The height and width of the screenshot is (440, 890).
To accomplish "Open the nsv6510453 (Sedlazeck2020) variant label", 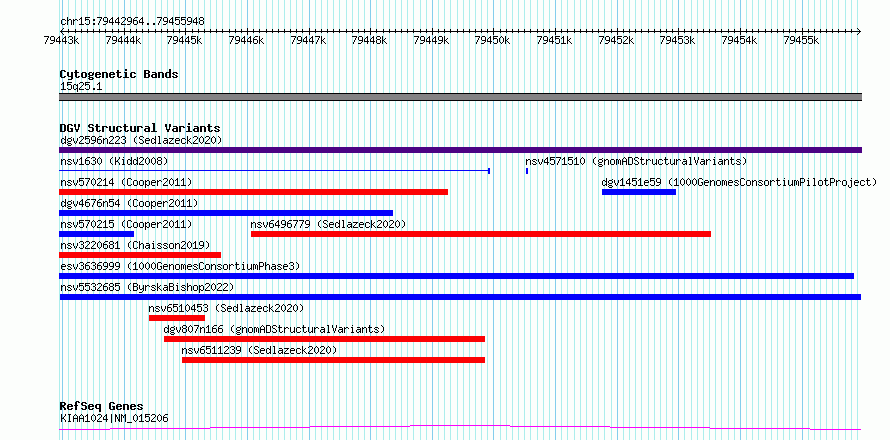I will pos(226,308).
